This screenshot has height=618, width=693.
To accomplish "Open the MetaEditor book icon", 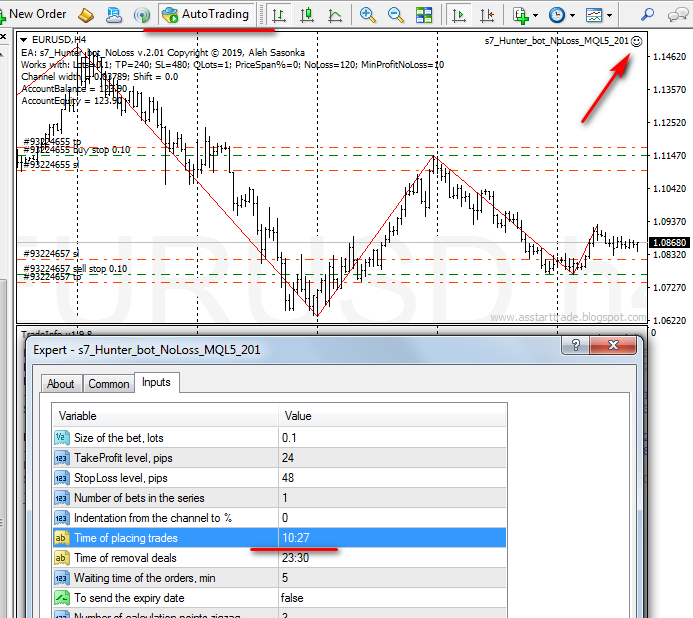I will tap(86, 15).
